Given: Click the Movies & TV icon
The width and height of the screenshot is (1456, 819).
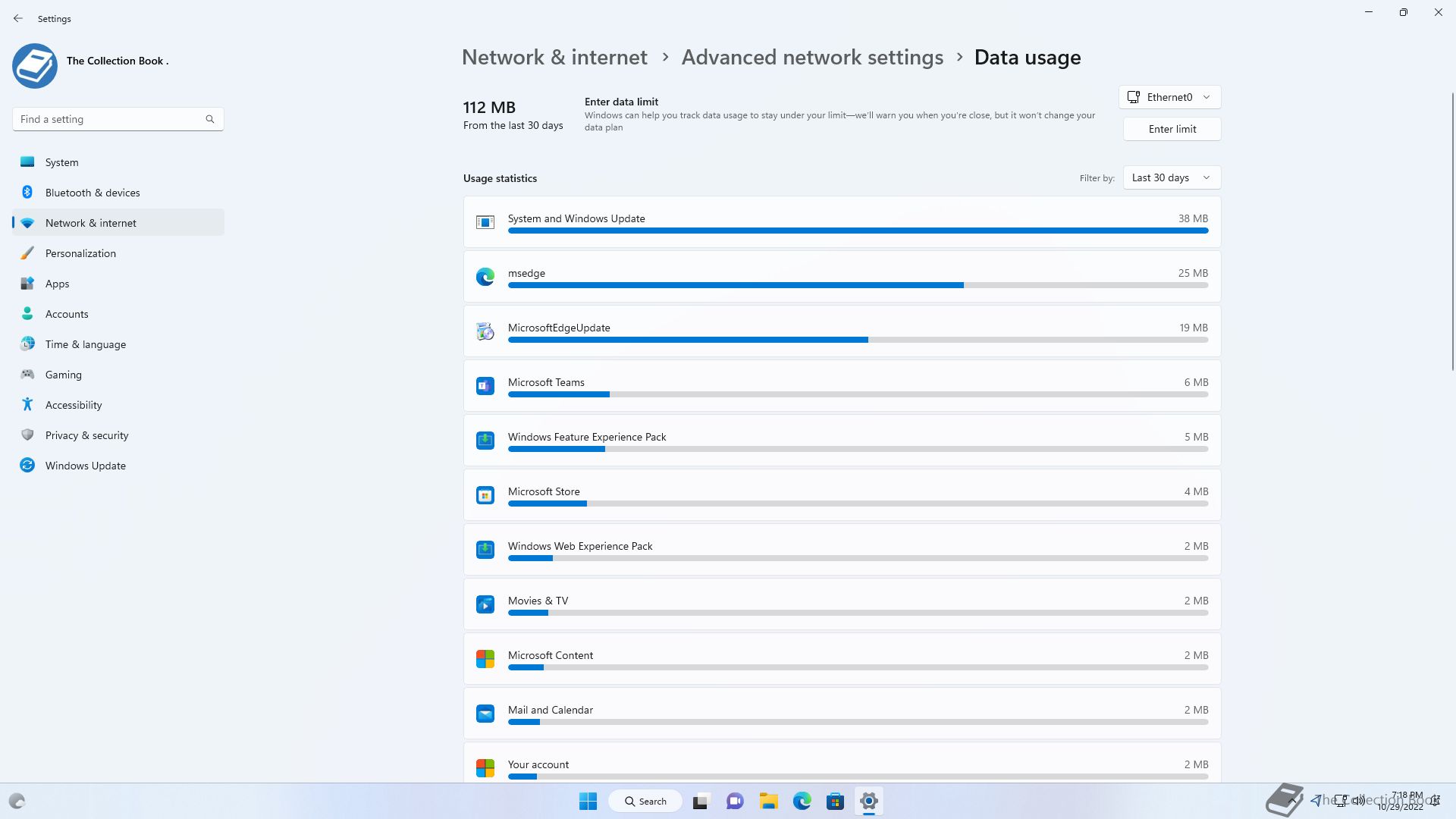Looking at the screenshot, I should [x=485, y=604].
